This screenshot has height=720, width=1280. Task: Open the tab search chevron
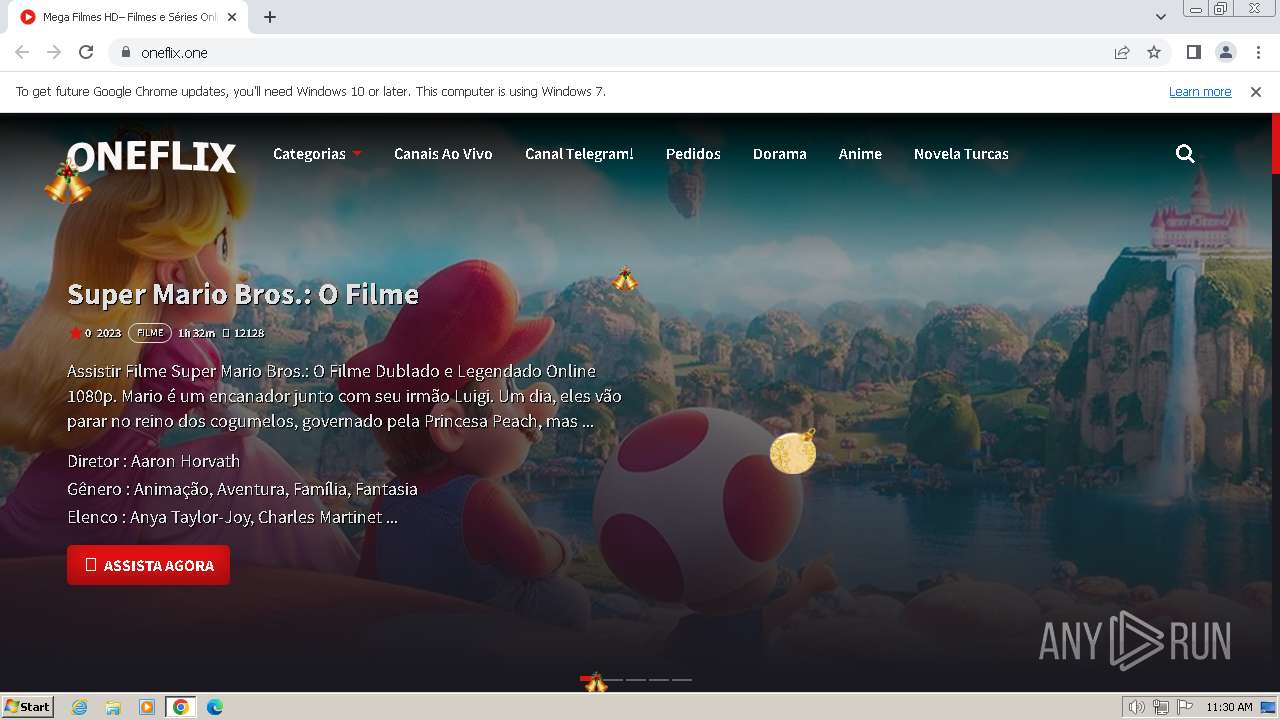(x=1161, y=17)
